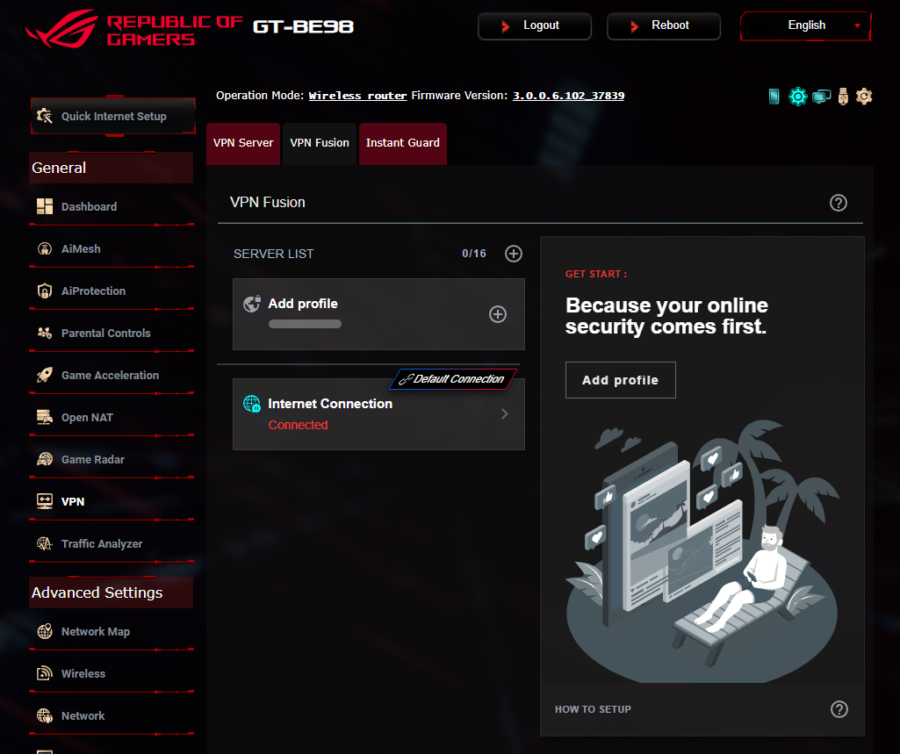The width and height of the screenshot is (900, 754).
Task: Open Network Map under Advanced Settings
Action: [x=111, y=632]
